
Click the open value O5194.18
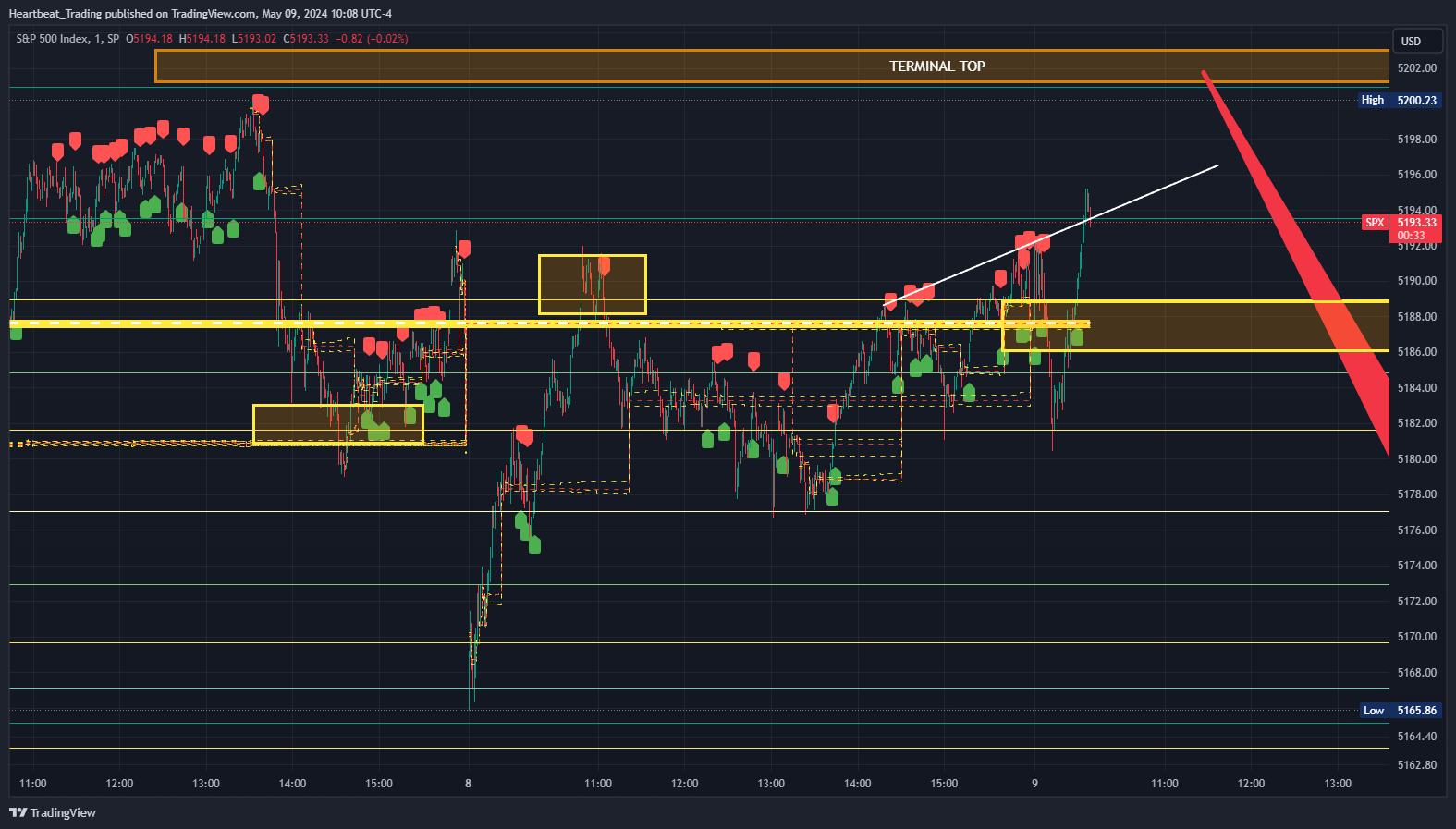[x=150, y=39]
